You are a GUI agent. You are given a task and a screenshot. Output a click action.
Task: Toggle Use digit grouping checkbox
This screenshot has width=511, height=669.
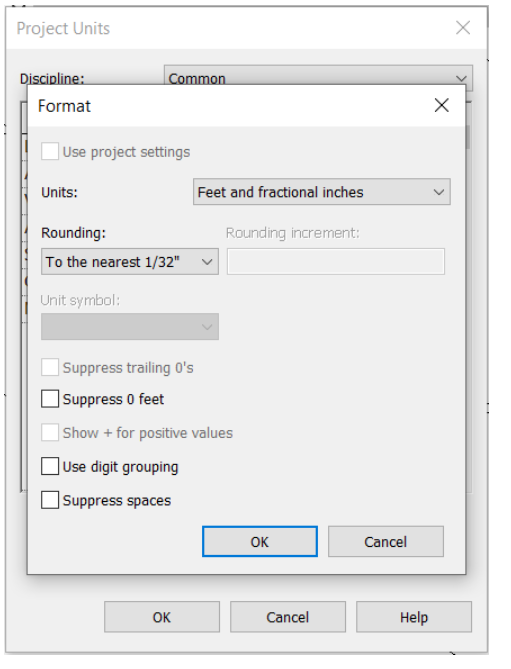[x=50, y=466]
